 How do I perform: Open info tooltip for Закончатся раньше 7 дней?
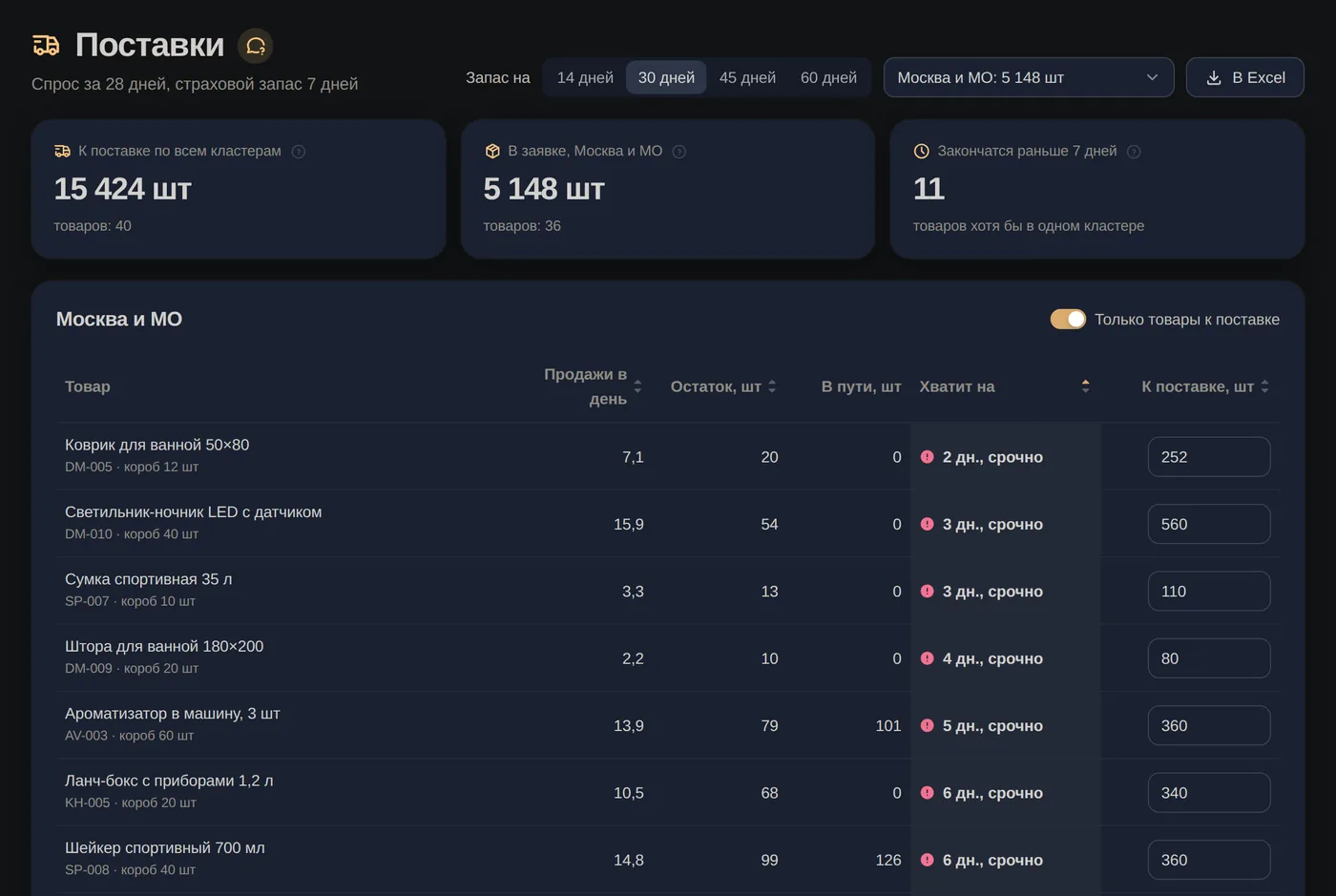point(1134,152)
